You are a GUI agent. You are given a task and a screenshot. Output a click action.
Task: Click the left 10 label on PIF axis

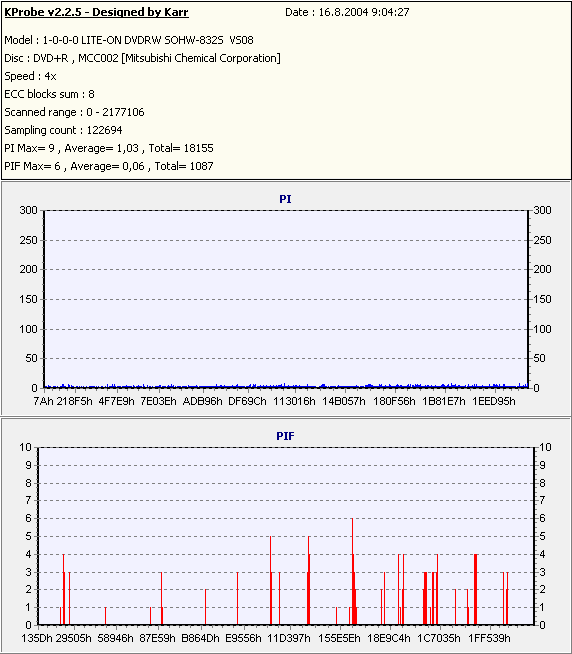[x=25, y=447]
